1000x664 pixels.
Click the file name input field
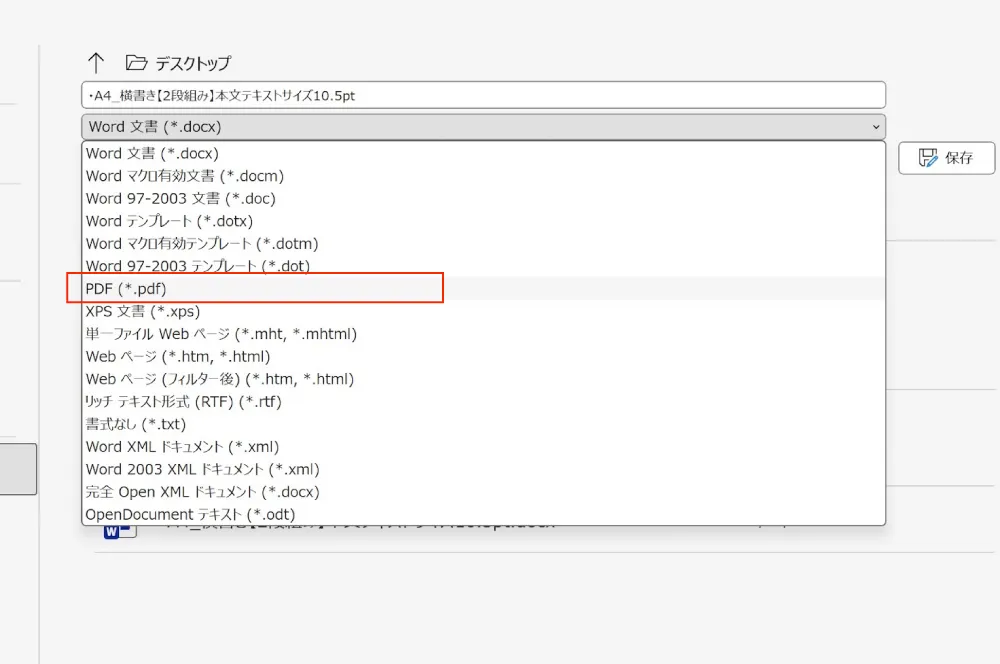pyautogui.click(x=483, y=95)
